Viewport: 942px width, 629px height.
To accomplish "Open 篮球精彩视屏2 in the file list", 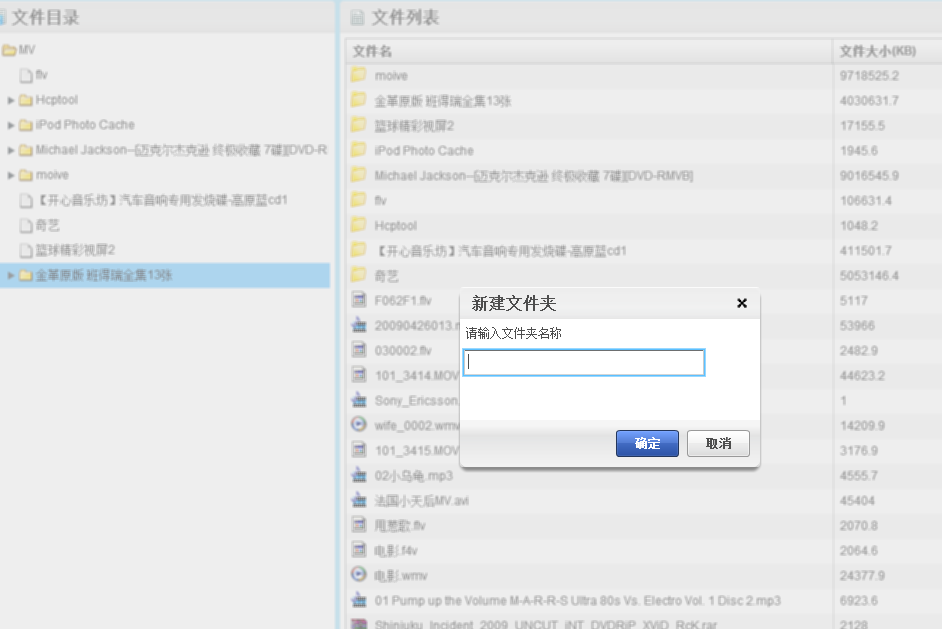I will (414, 126).
